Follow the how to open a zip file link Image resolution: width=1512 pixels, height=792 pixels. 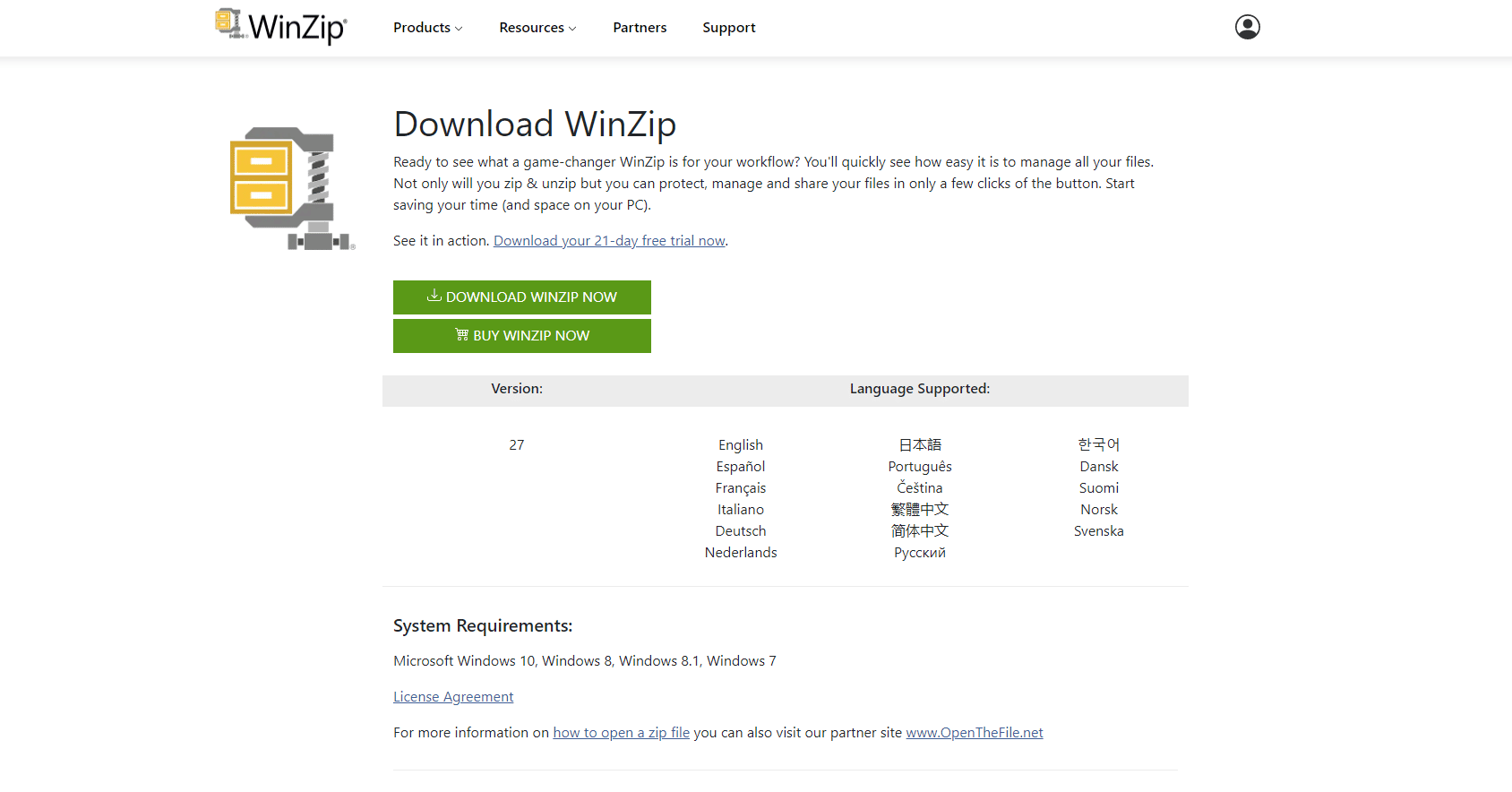621,733
